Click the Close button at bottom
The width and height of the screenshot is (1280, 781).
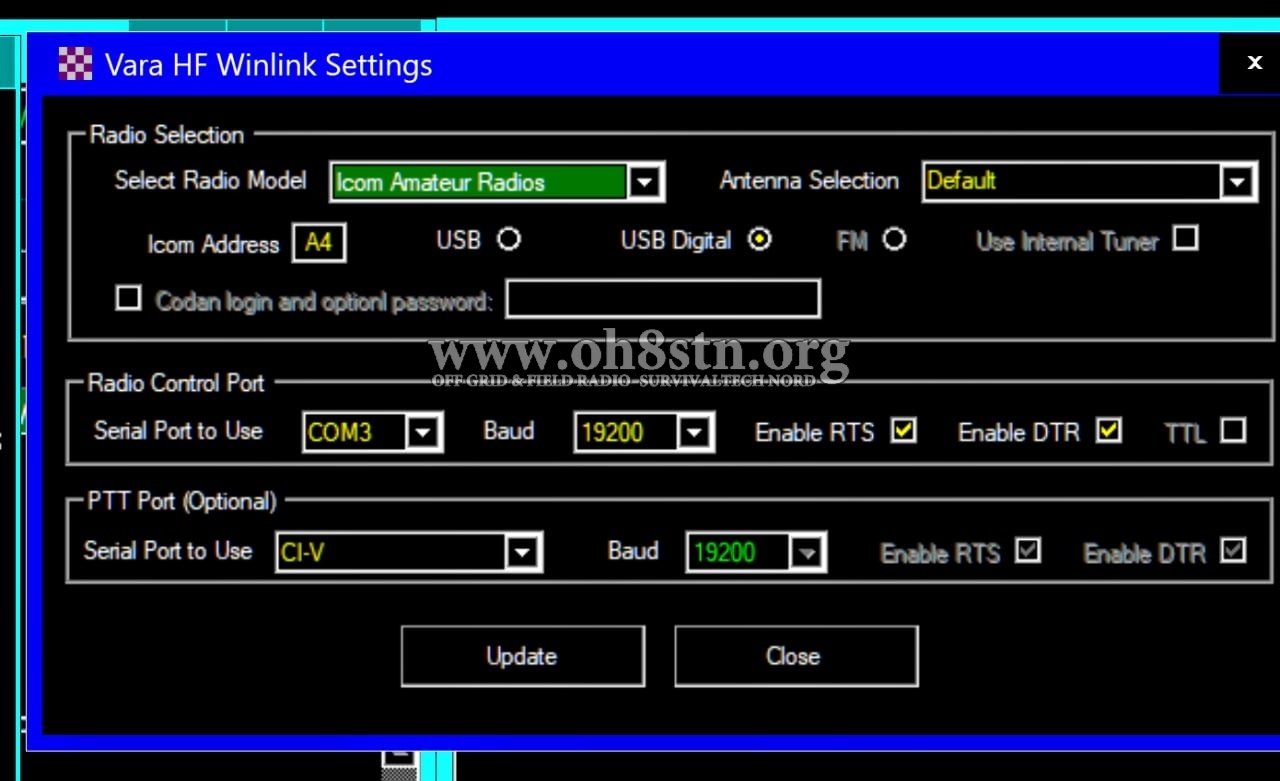[795, 656]
